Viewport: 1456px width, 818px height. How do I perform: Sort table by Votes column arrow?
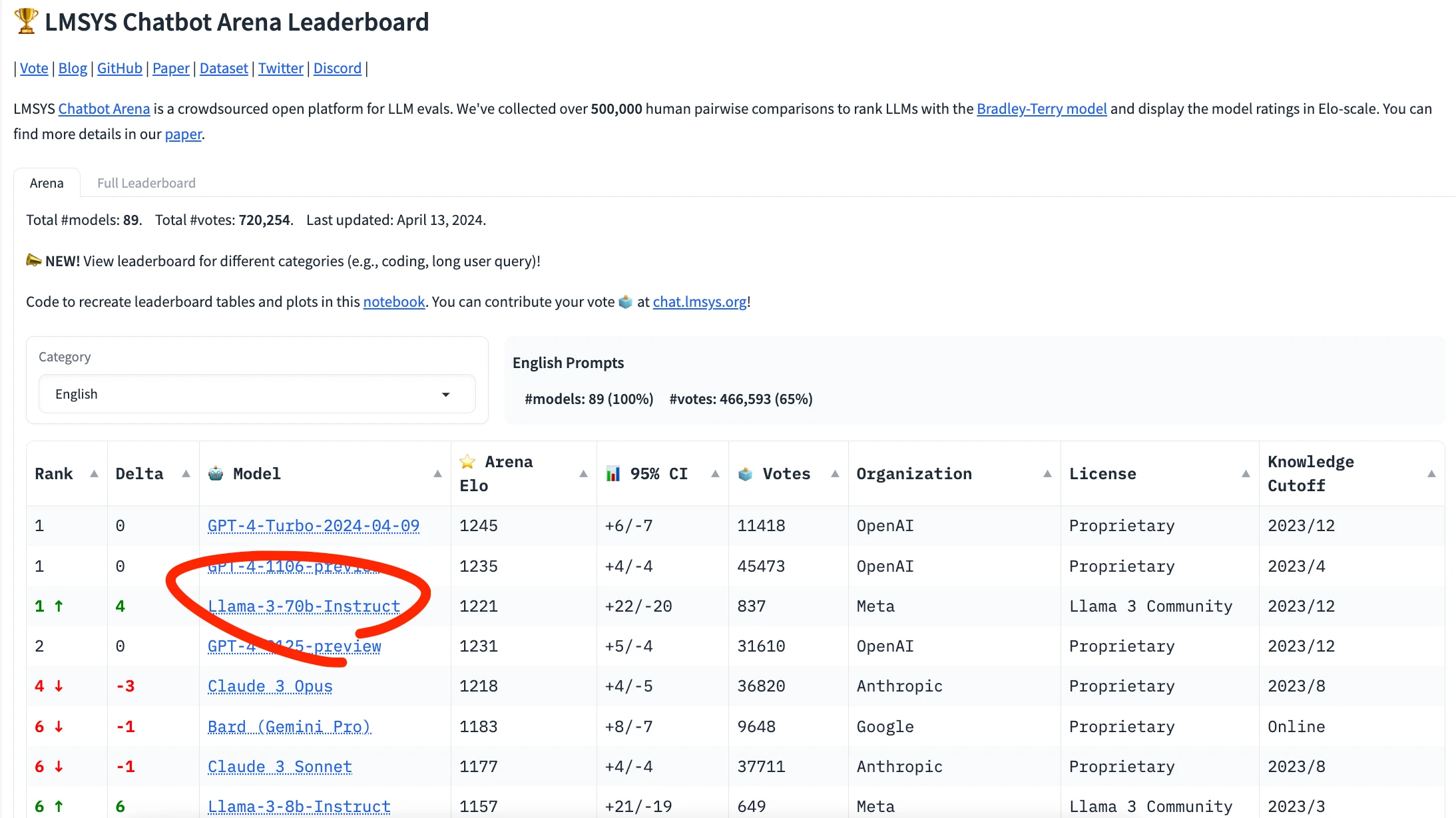click(835, 474)
